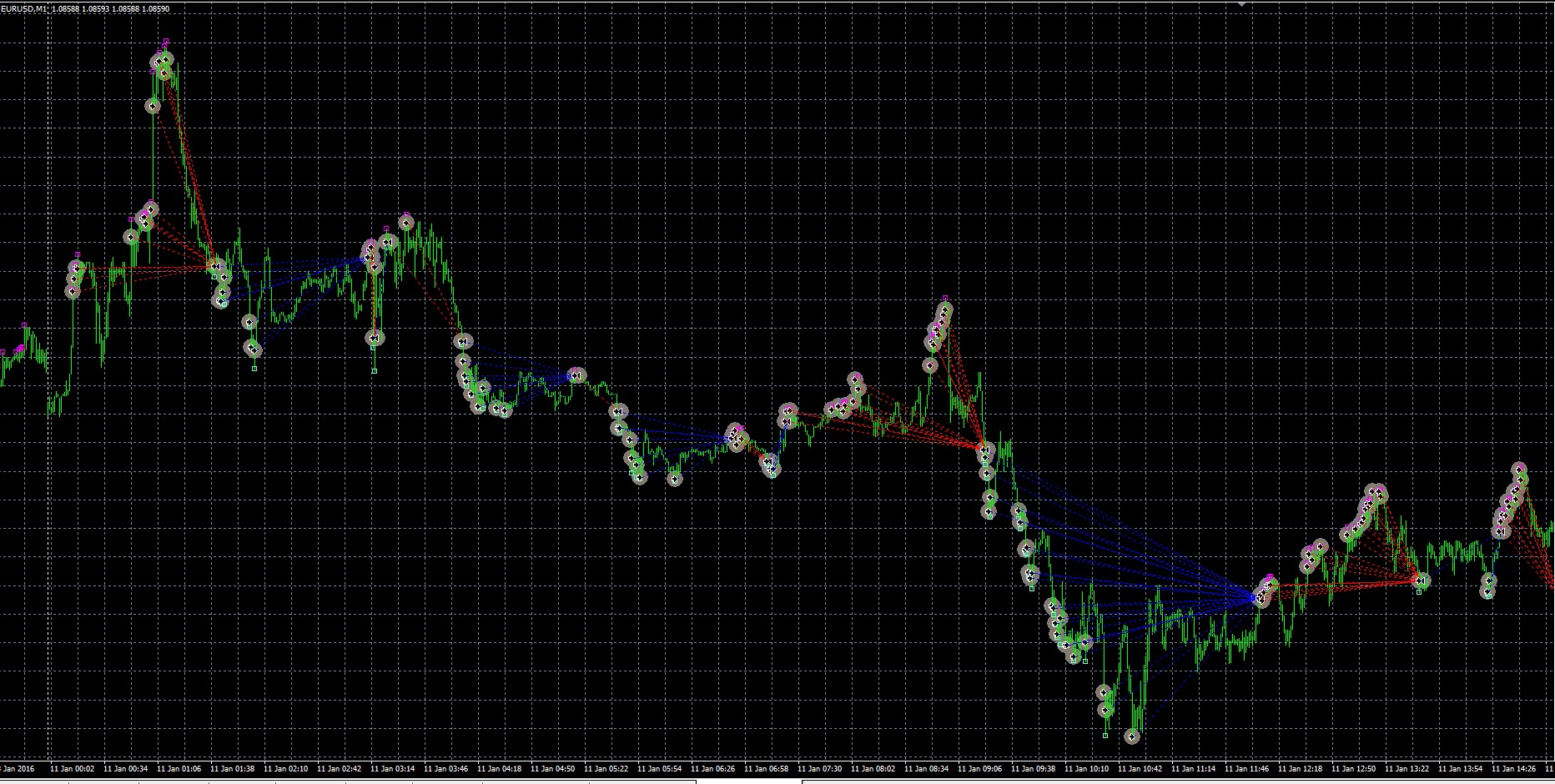Click the '11 Jan 01:06' time axis label

click(179, 769)
